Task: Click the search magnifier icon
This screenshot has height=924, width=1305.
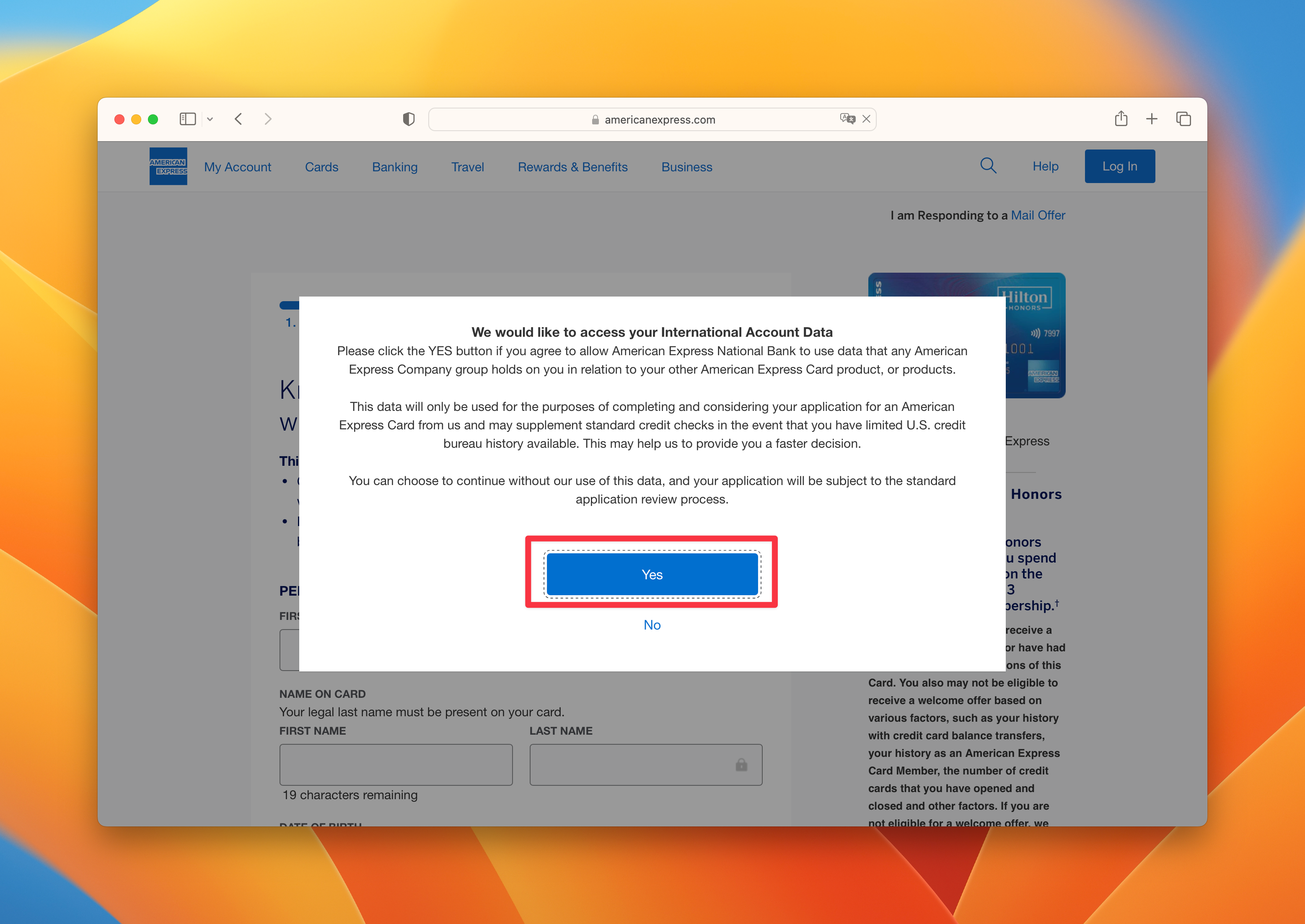Action: [989, 165]
